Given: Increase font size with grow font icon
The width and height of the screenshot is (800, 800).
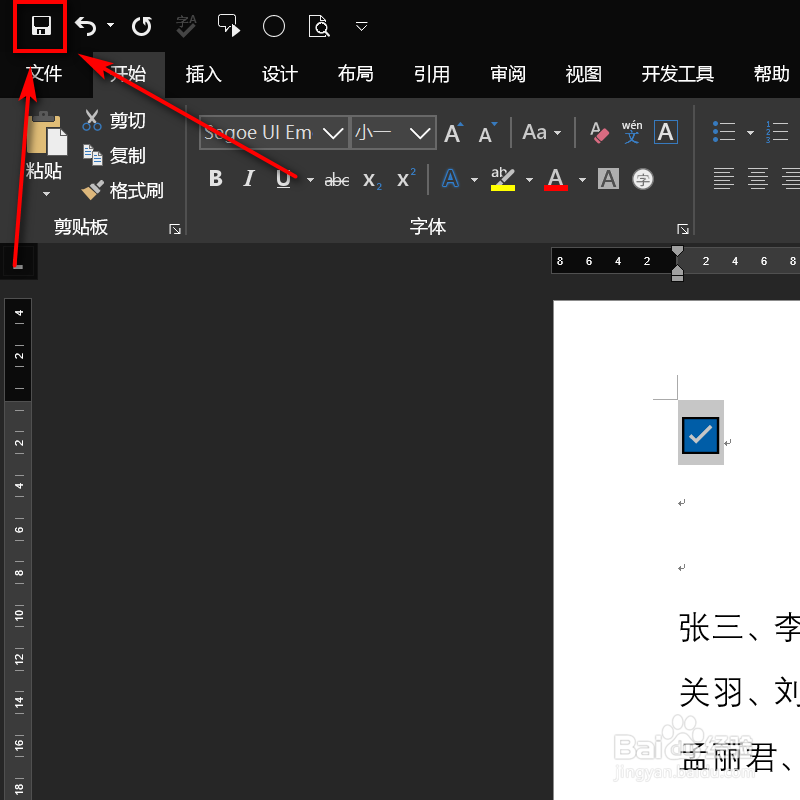Looking at the screenshot, I should [x=454, y=133].
